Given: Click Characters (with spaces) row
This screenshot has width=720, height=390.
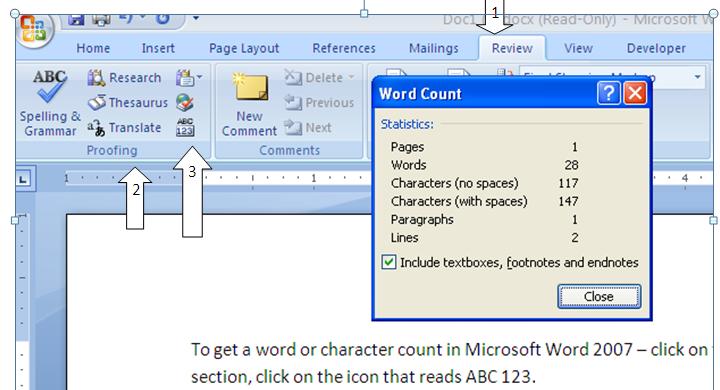Looking at the screenshot, I should tap(484, 201).
